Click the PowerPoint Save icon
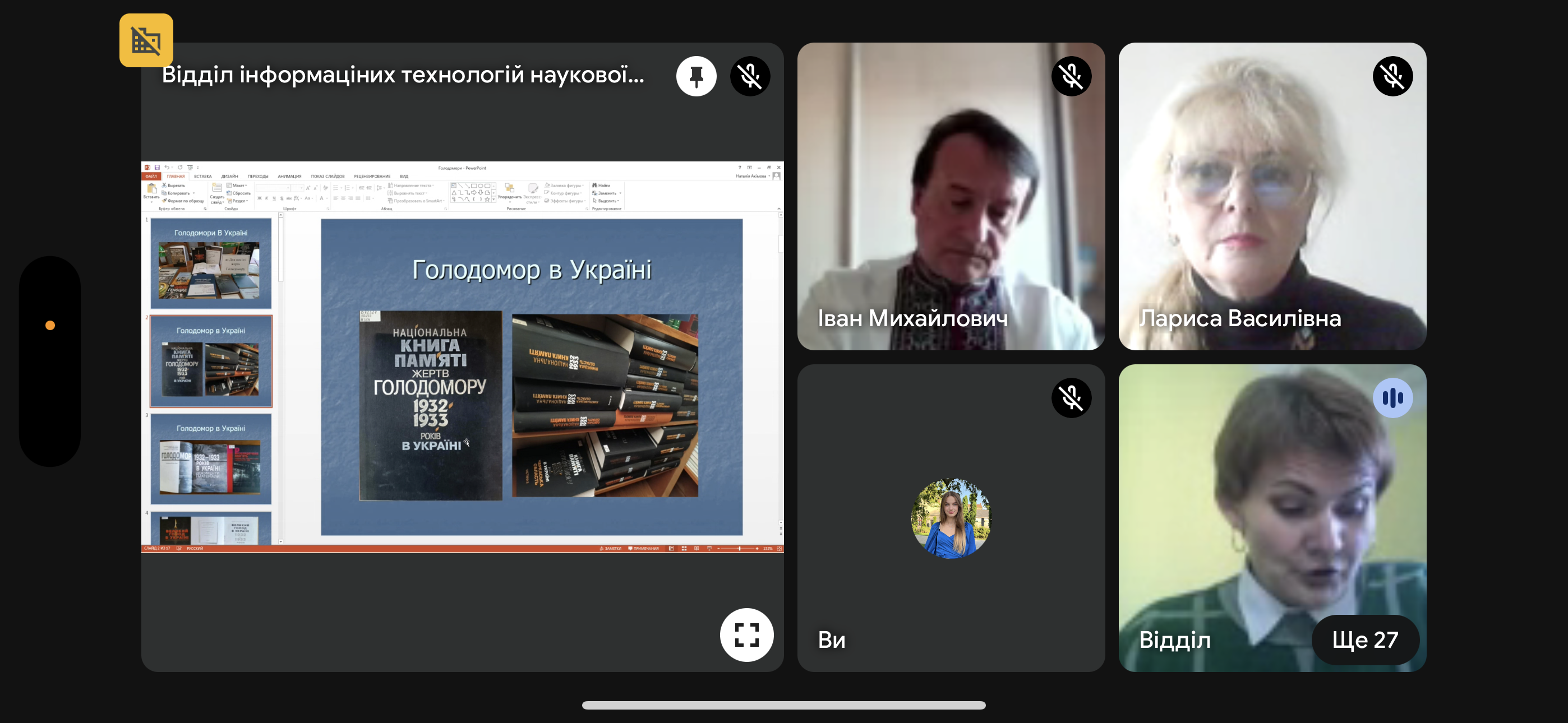Screen dimensions: 1568x723 coord(157,168)
